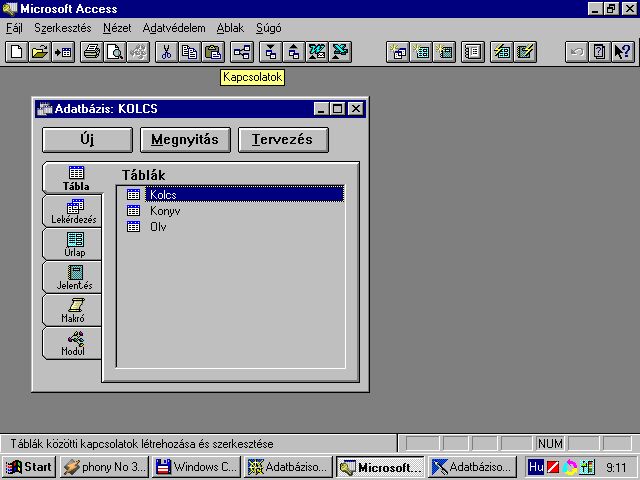640x480 pixels.
Task: Click the Import toolbar icon with down arrow
Action: tap(270, 52)
